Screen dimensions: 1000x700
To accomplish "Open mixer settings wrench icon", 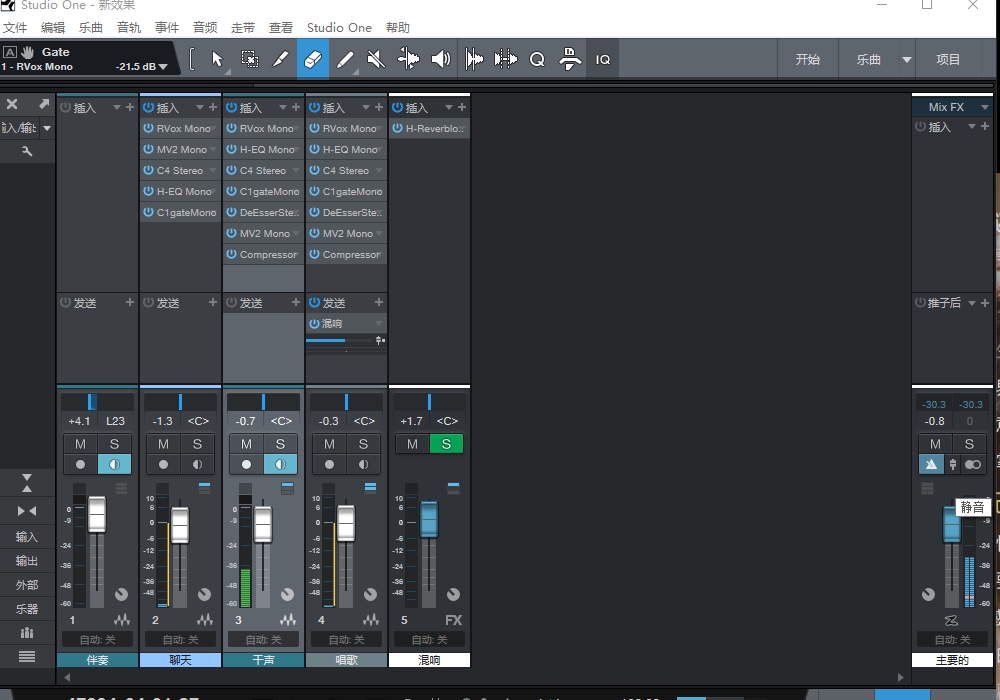I will point(27,151).
